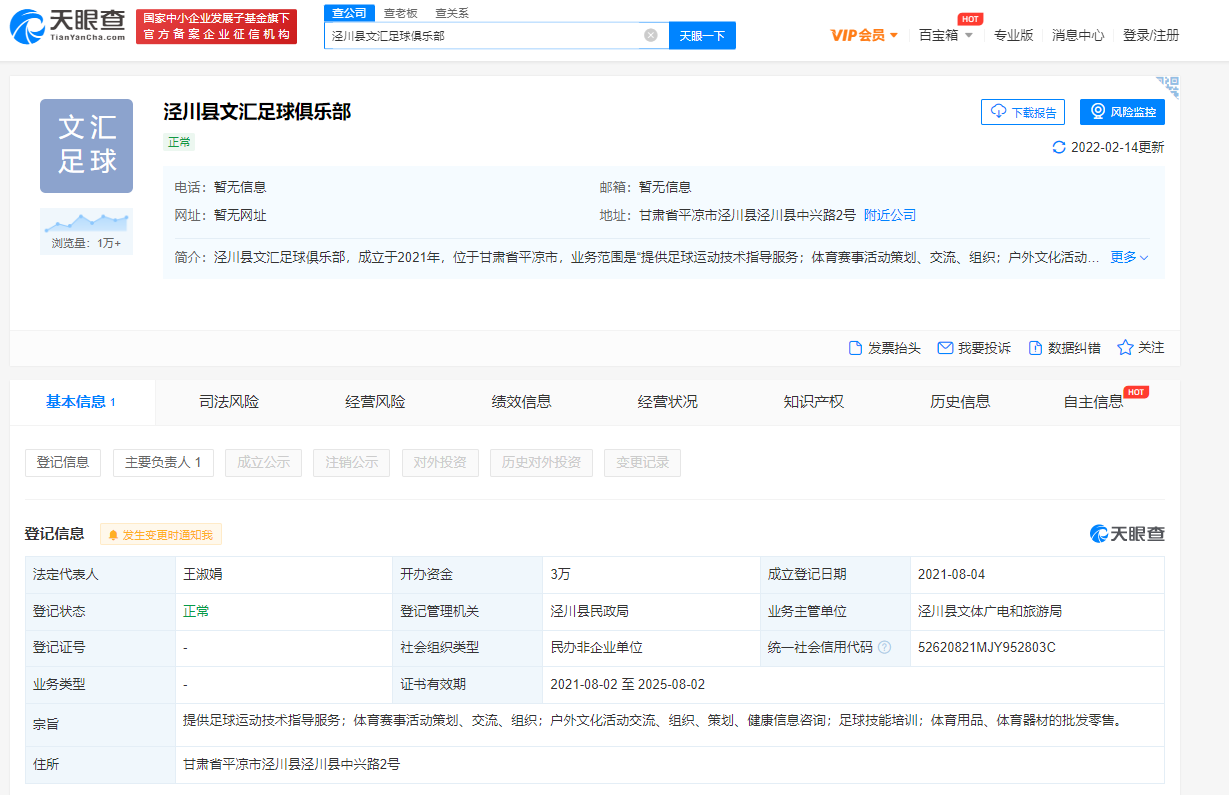Expand 更多 to show full company introduction

click(x=1123, y=257)
